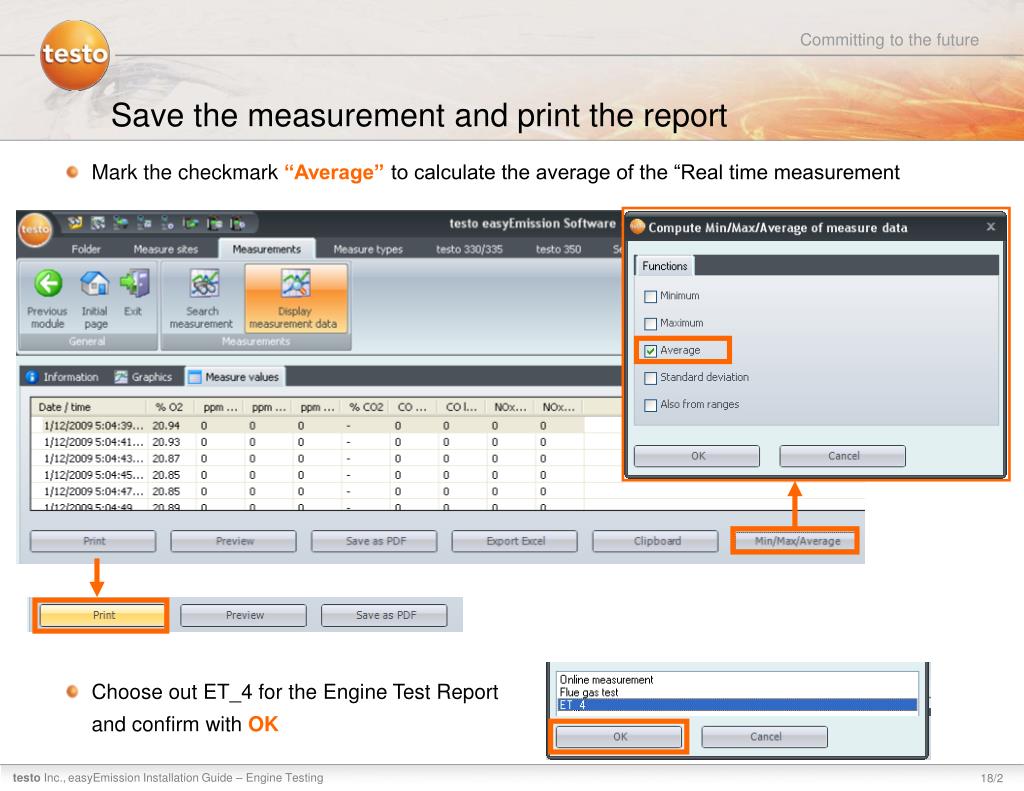This screenshot has height=791, width=1024.
Task: Click Save as PDF next to Export Excel
Action: tap(375, 541)
